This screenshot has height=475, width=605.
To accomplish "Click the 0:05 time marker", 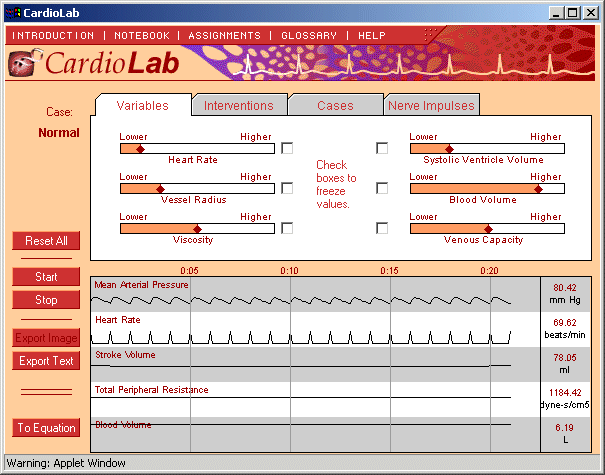I will click(x=189, y=271).
